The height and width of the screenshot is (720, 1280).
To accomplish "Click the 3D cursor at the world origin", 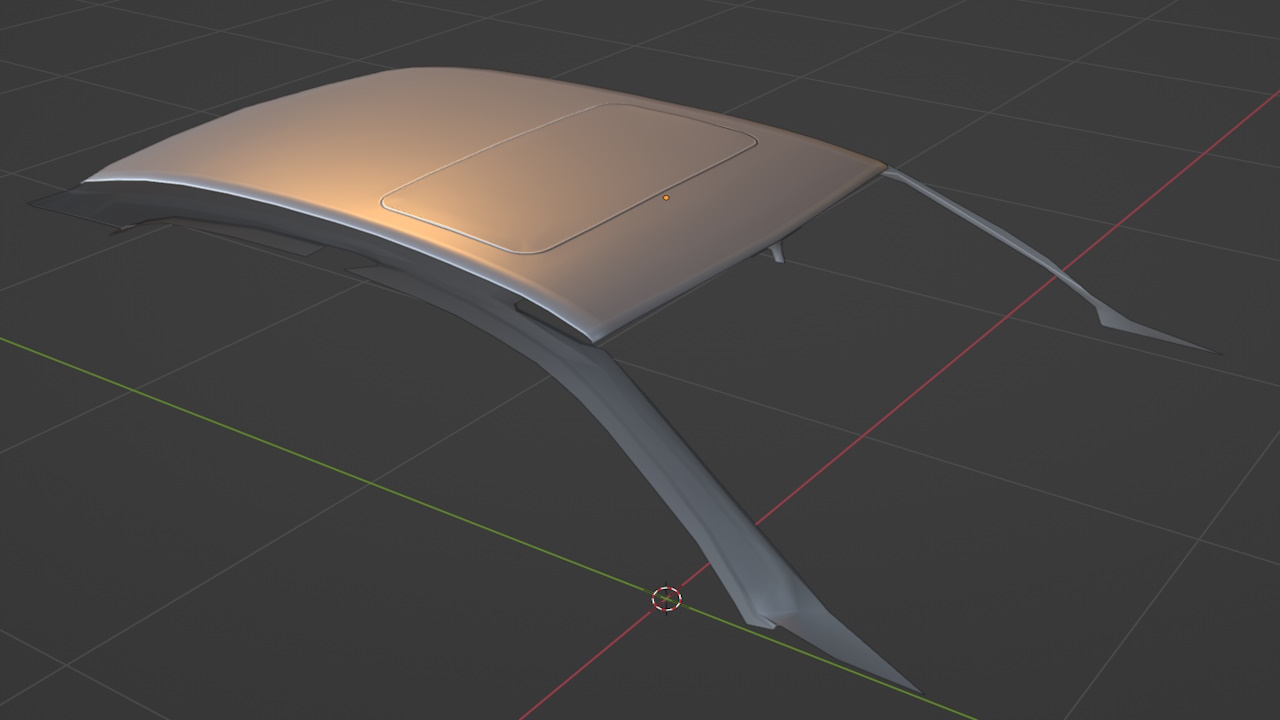I will pyautogui.click(x=666, y=598).
